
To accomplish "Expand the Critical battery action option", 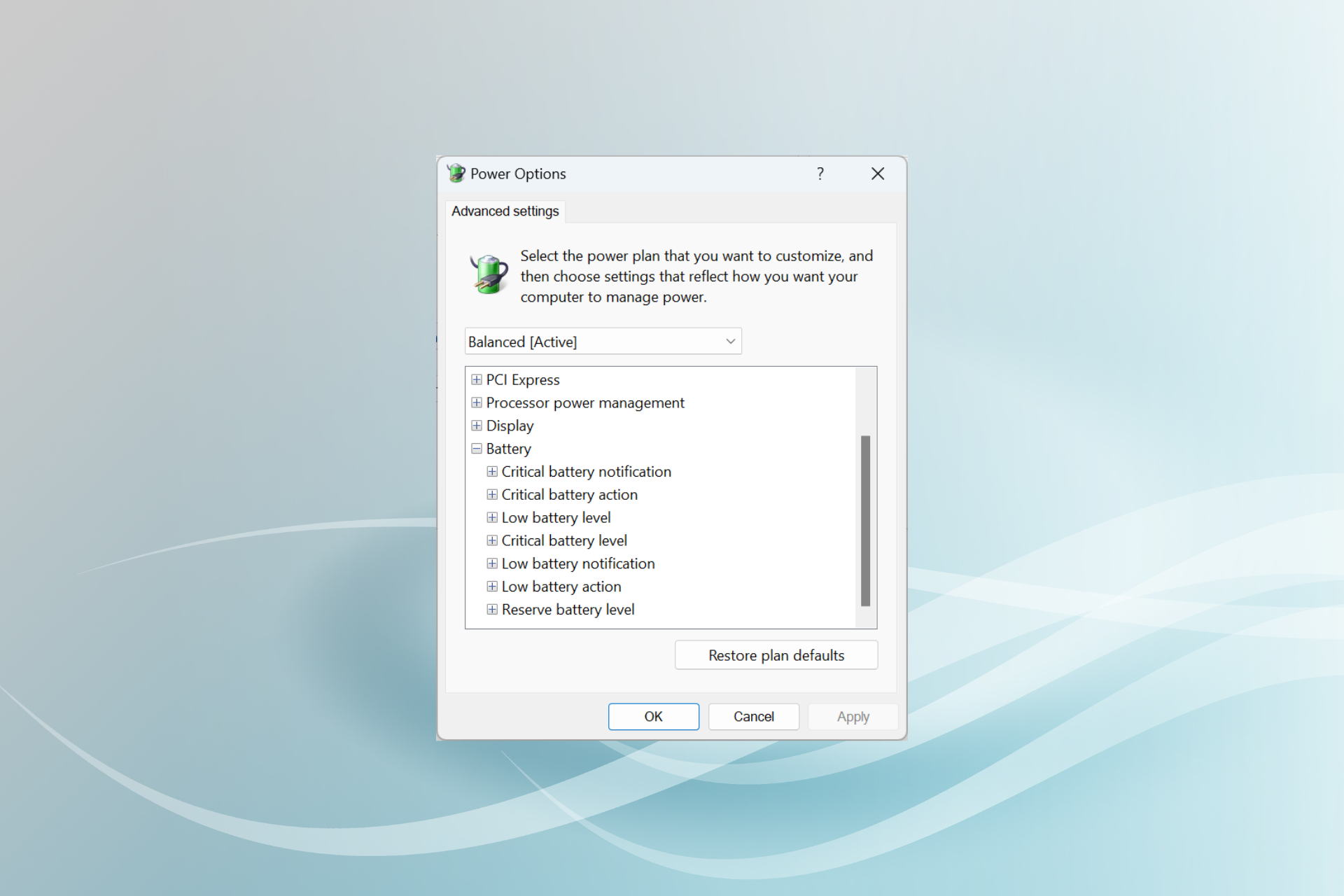I will click(x=493, y=494).
